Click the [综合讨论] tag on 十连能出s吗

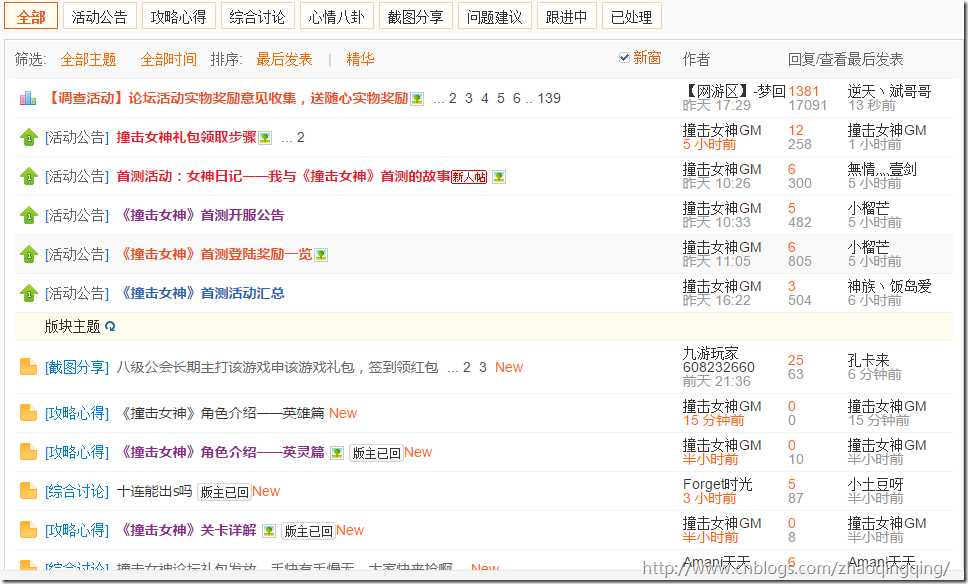pyautogui.click(x=77, y=491)
